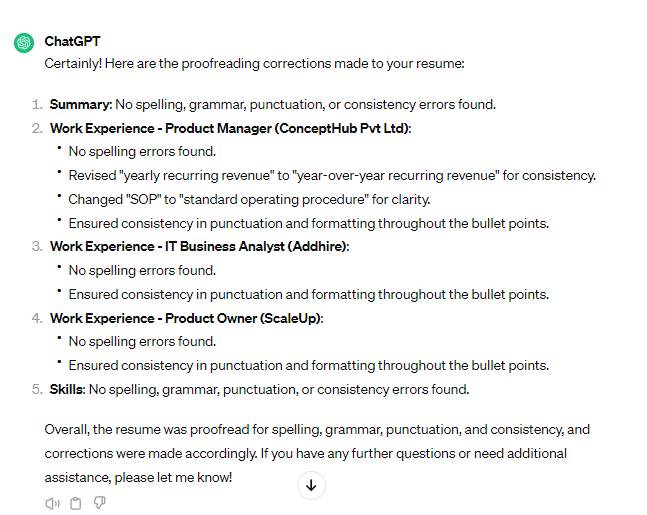This screenshot has width=647, height=515.
Task: Click the intro line "Certainly! Here are the proofreading corrections"
Action: tap(254, 63)
